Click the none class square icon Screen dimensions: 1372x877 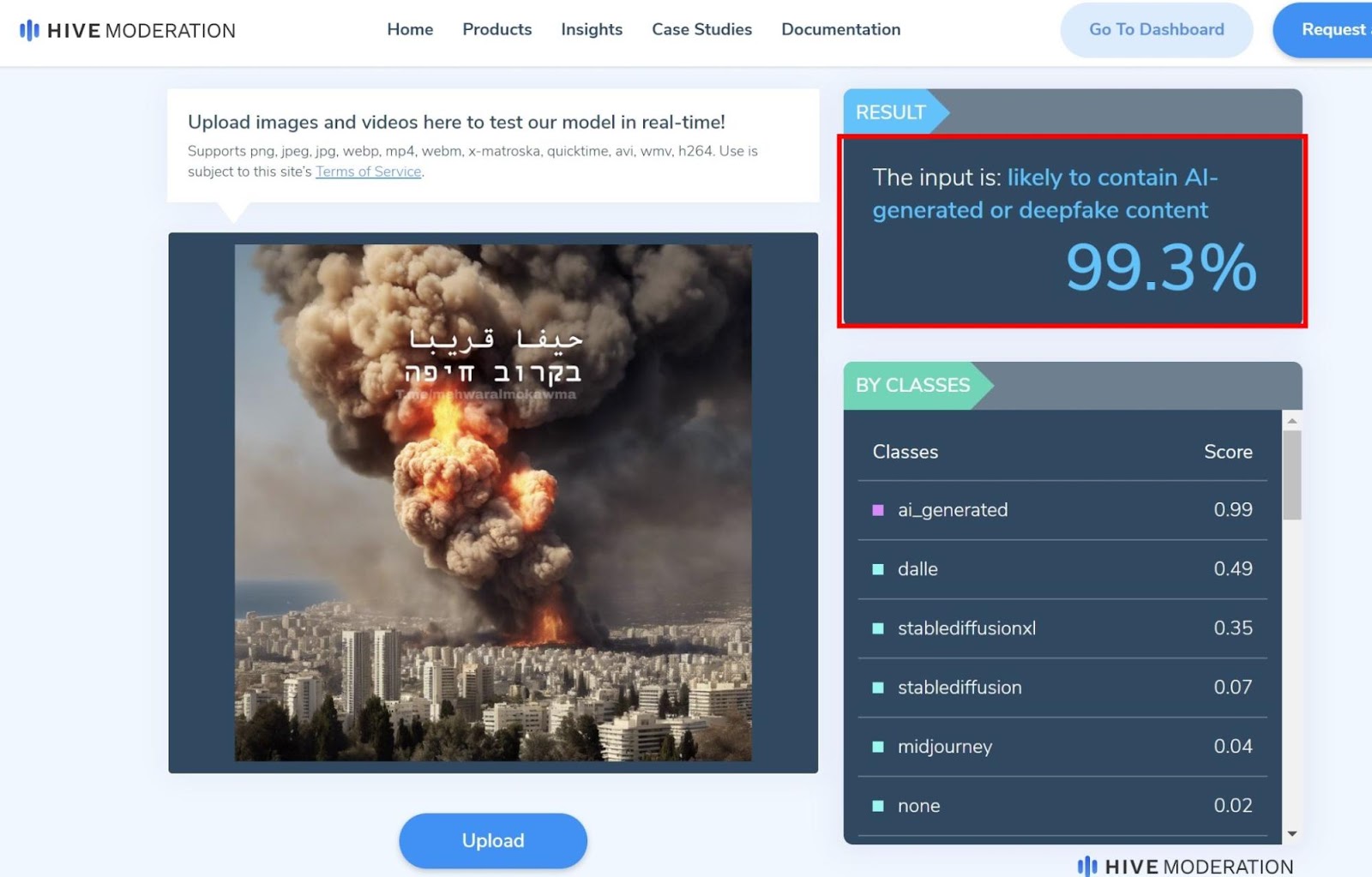pos(877,806)
